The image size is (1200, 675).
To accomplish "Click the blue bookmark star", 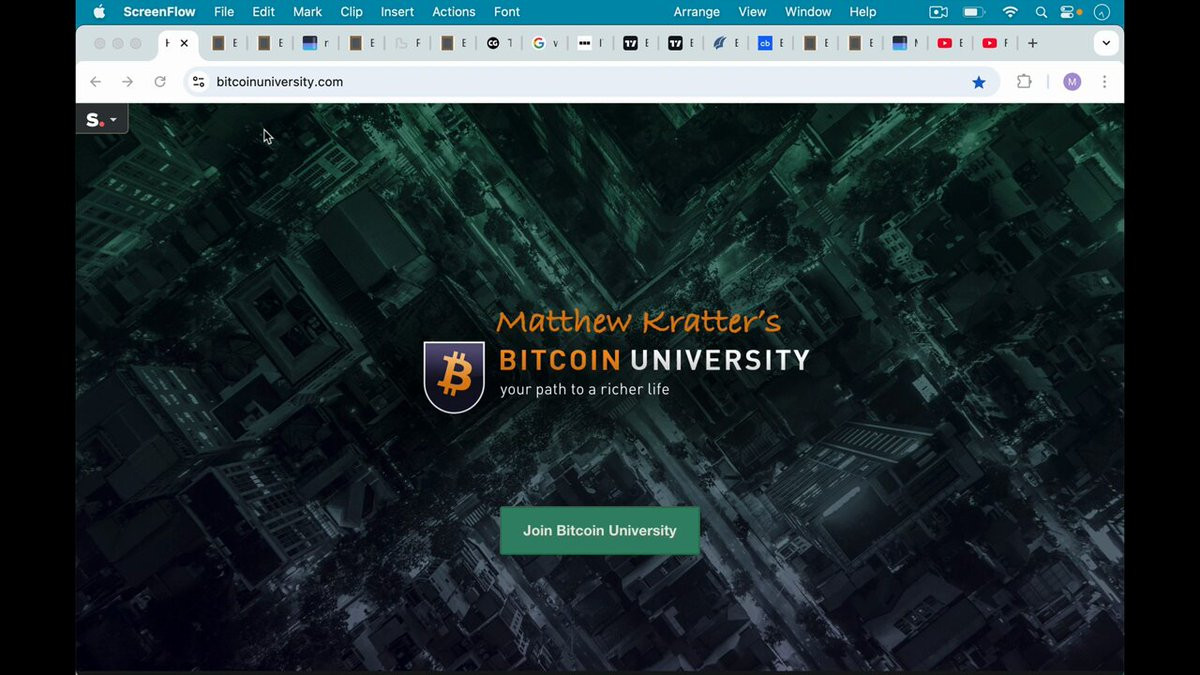I will (979, 82).
